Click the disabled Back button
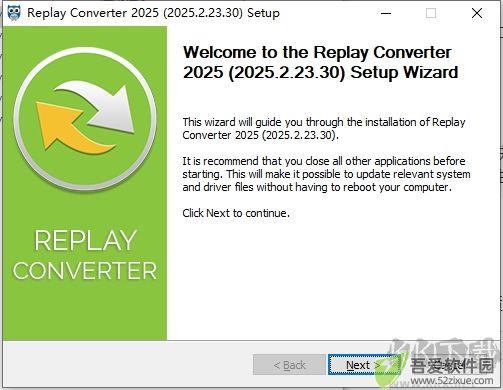503x390 pixels. [x=289, y=365]
